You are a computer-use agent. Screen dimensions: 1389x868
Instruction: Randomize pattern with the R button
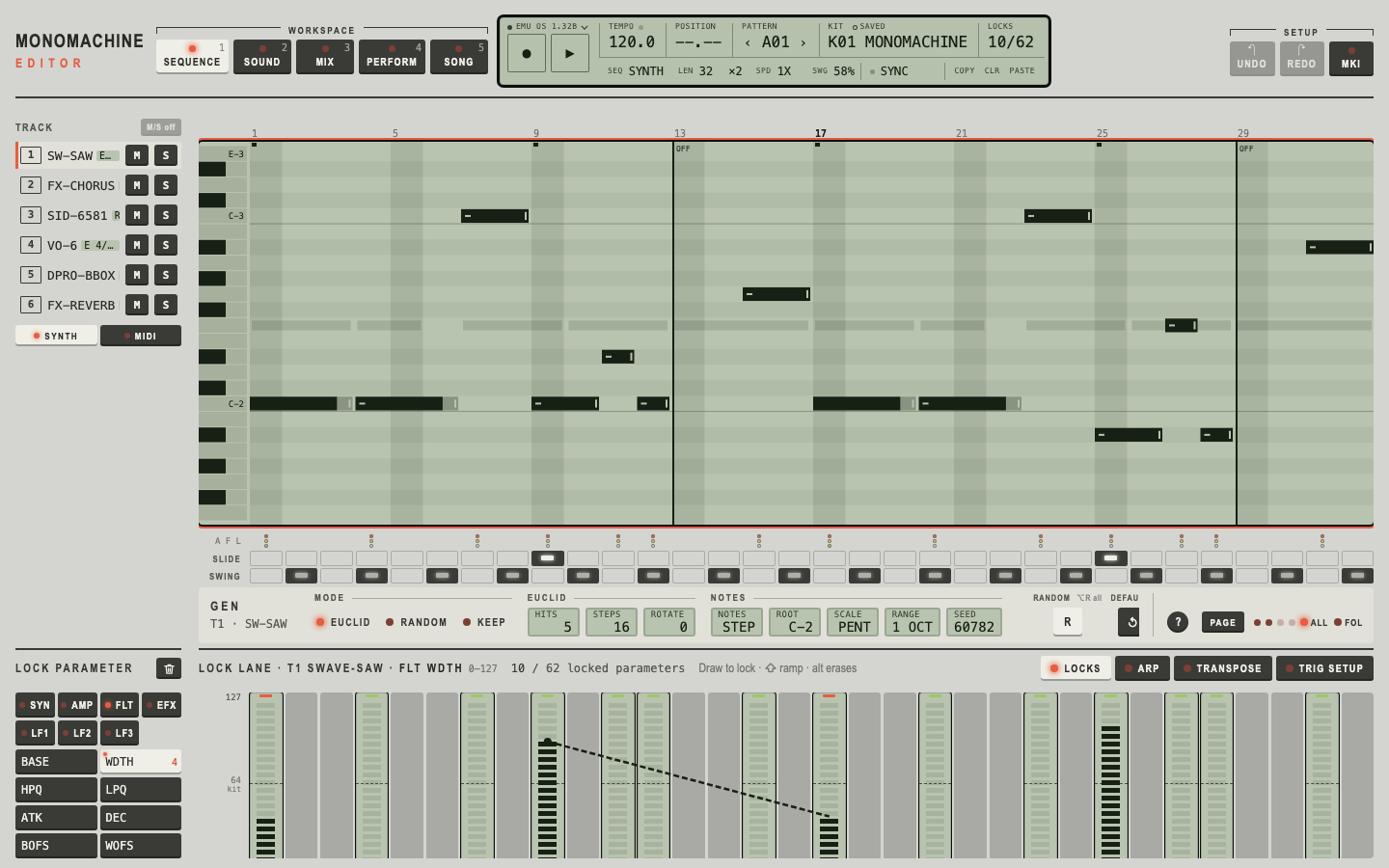[1068, 622]
